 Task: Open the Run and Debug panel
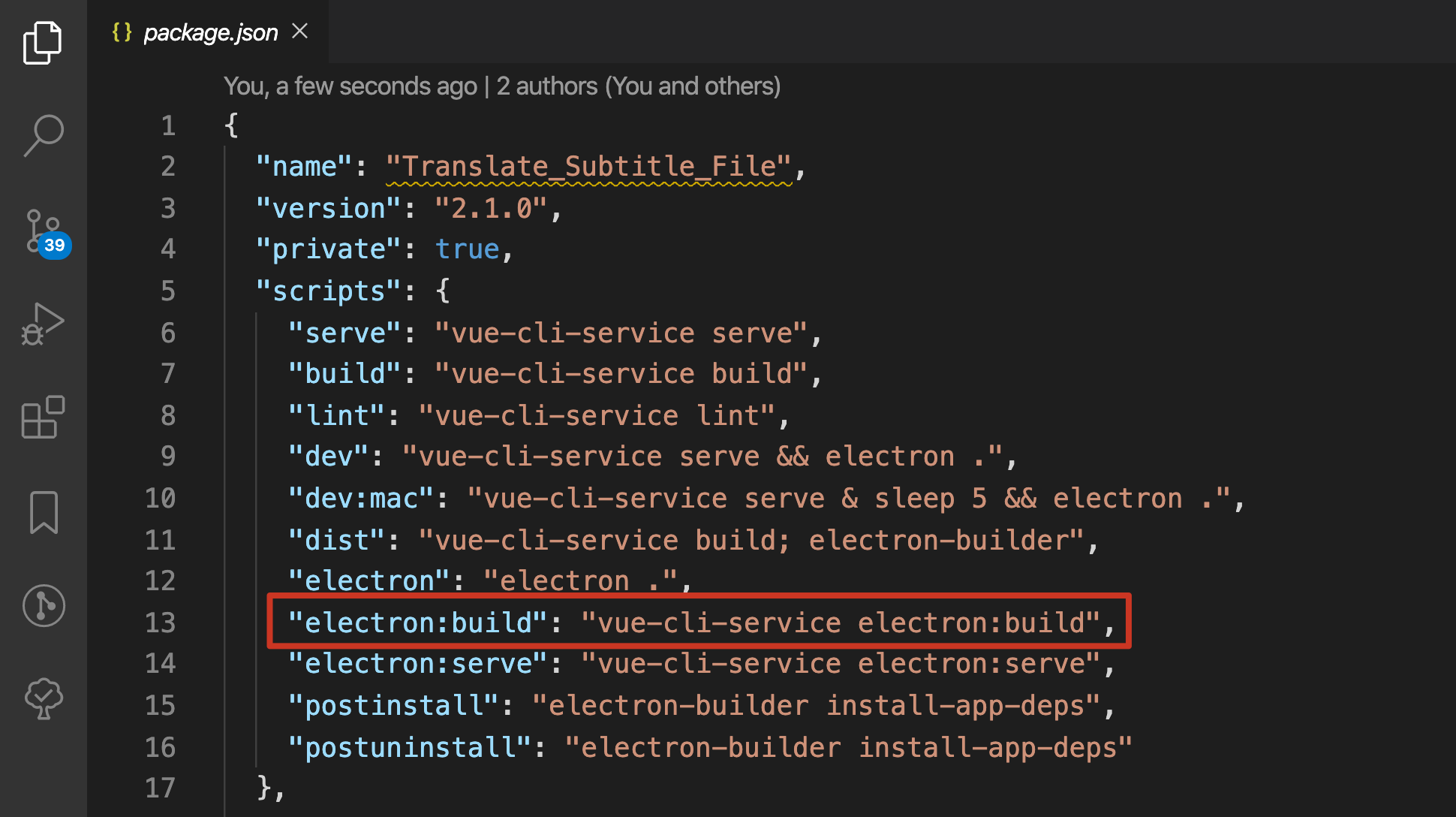[43, 324]
